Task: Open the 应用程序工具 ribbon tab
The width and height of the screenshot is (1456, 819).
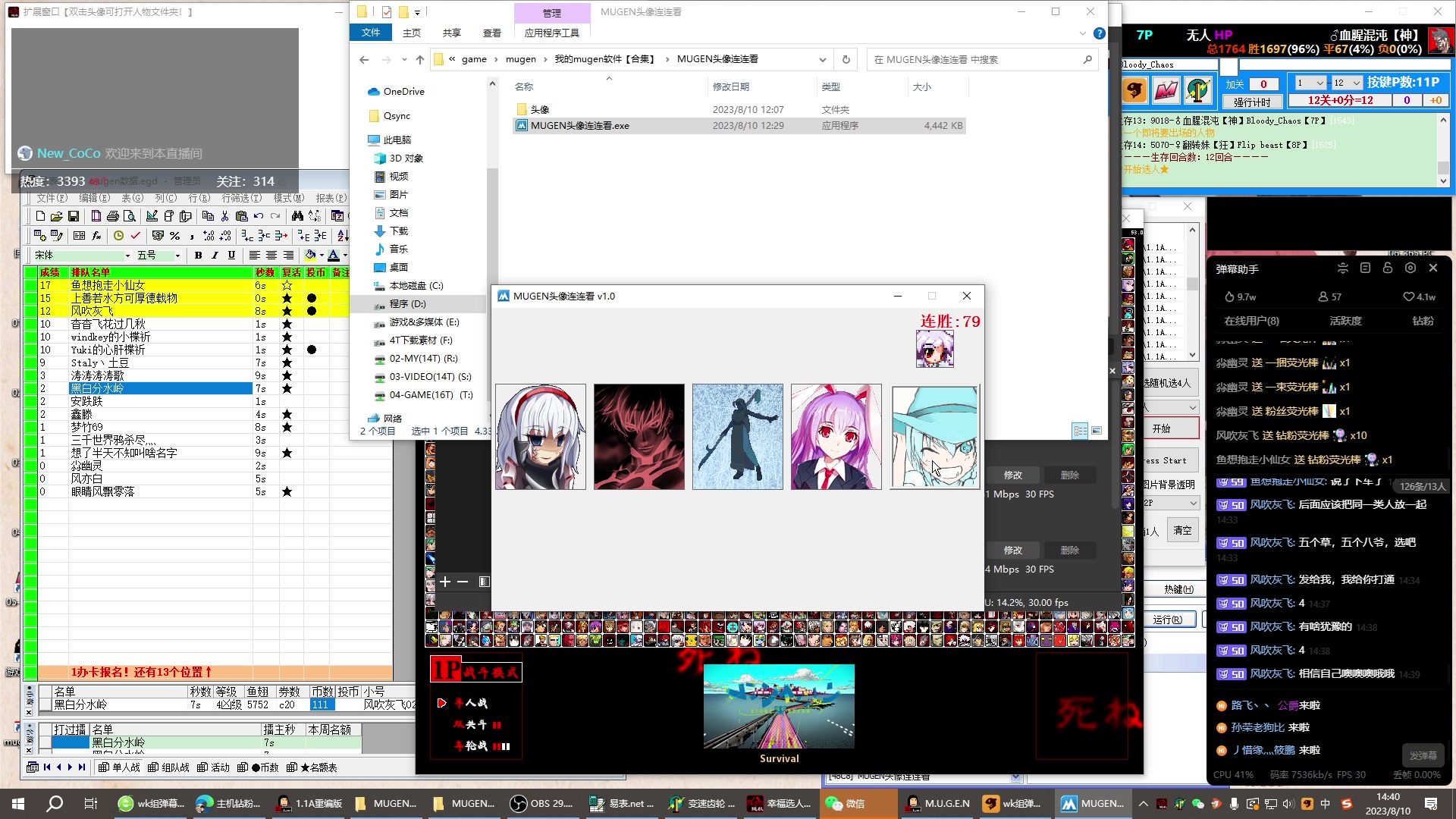Action: tap(552, 33)
